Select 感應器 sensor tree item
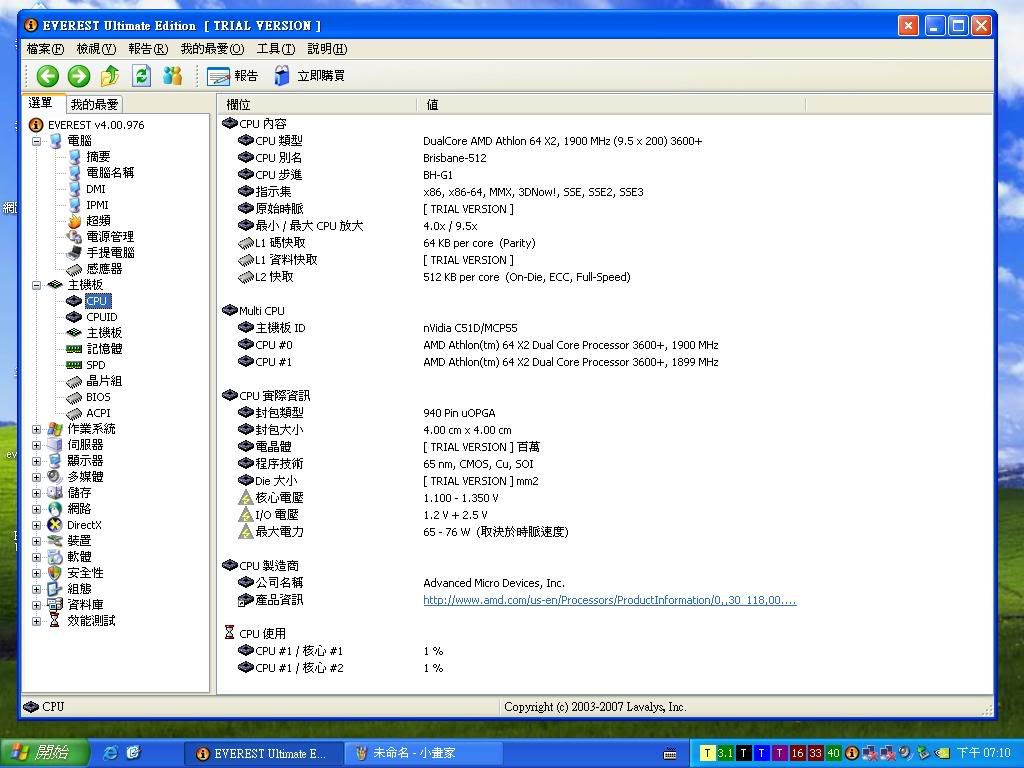This screenshot has height=768, width=1024. pos(104,269)
